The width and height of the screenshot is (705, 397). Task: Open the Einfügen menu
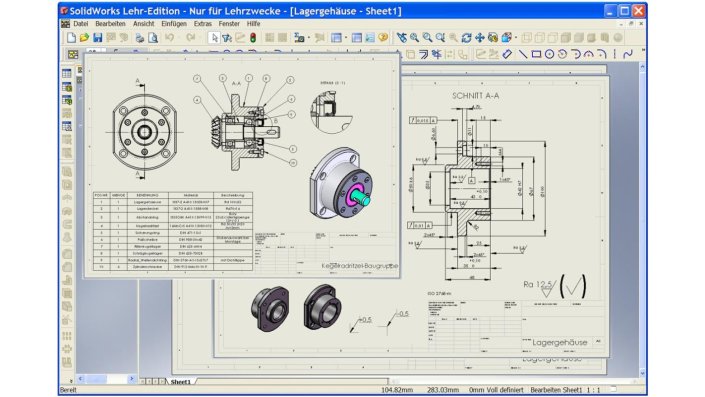(x=174, y=24)
